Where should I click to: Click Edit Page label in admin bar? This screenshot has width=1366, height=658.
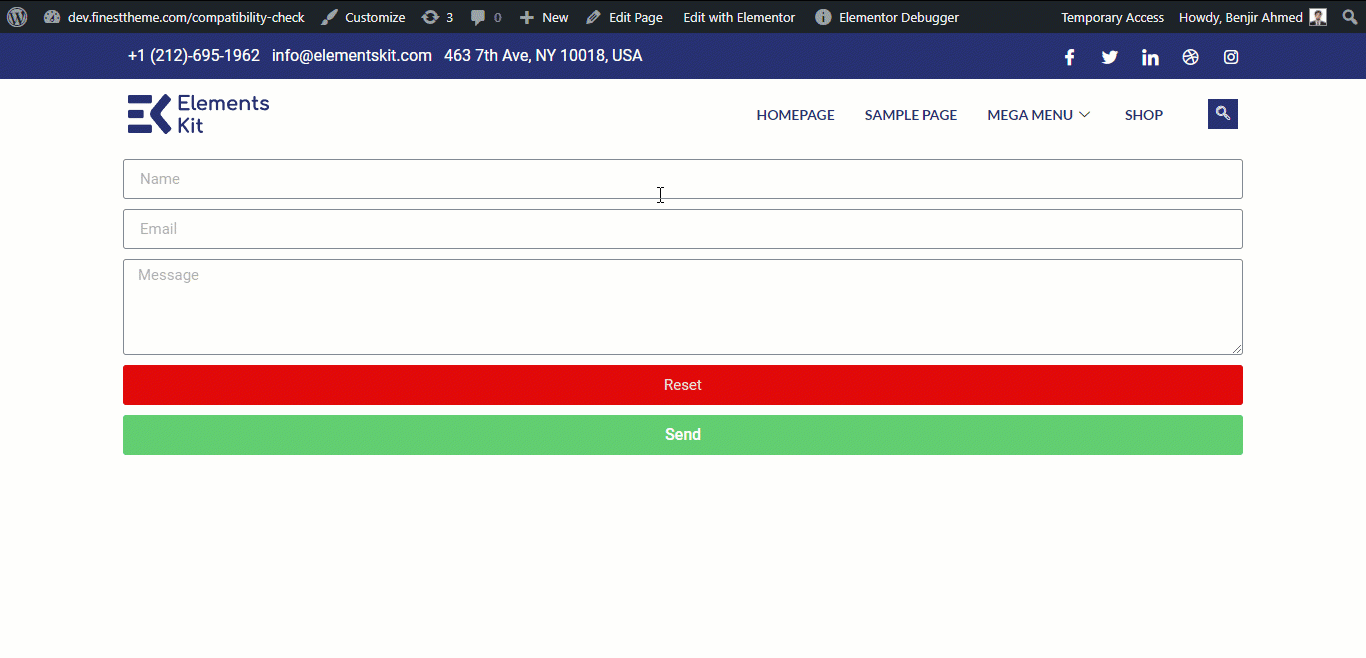point(636,17)
